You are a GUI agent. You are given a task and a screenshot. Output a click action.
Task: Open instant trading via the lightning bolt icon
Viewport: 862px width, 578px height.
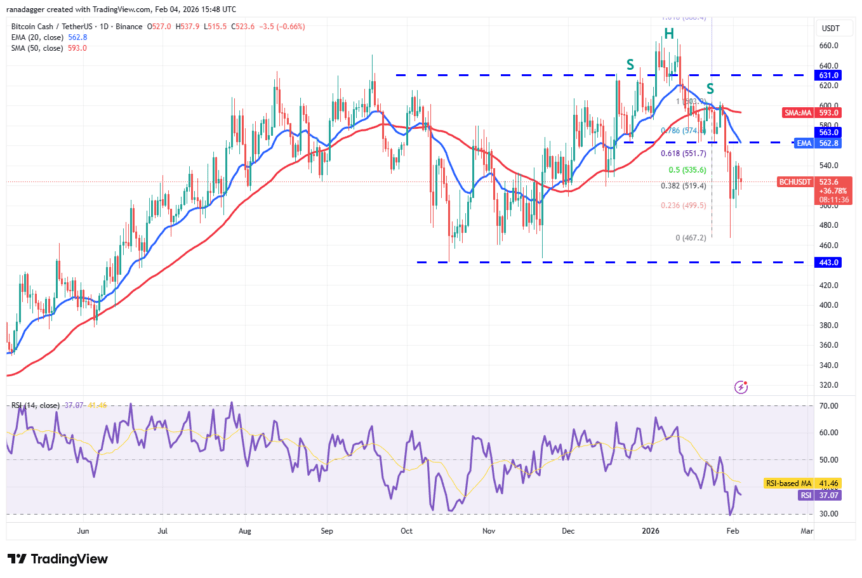[740, 387]
